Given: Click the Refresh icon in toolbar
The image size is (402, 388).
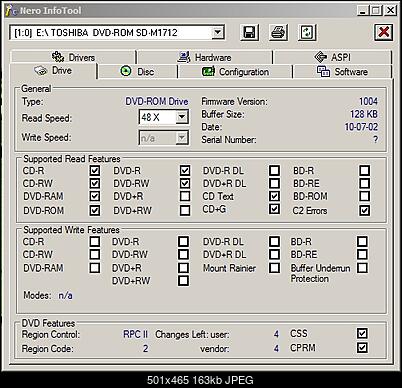Looking at the screenshot, I should [x=307, y=32].
